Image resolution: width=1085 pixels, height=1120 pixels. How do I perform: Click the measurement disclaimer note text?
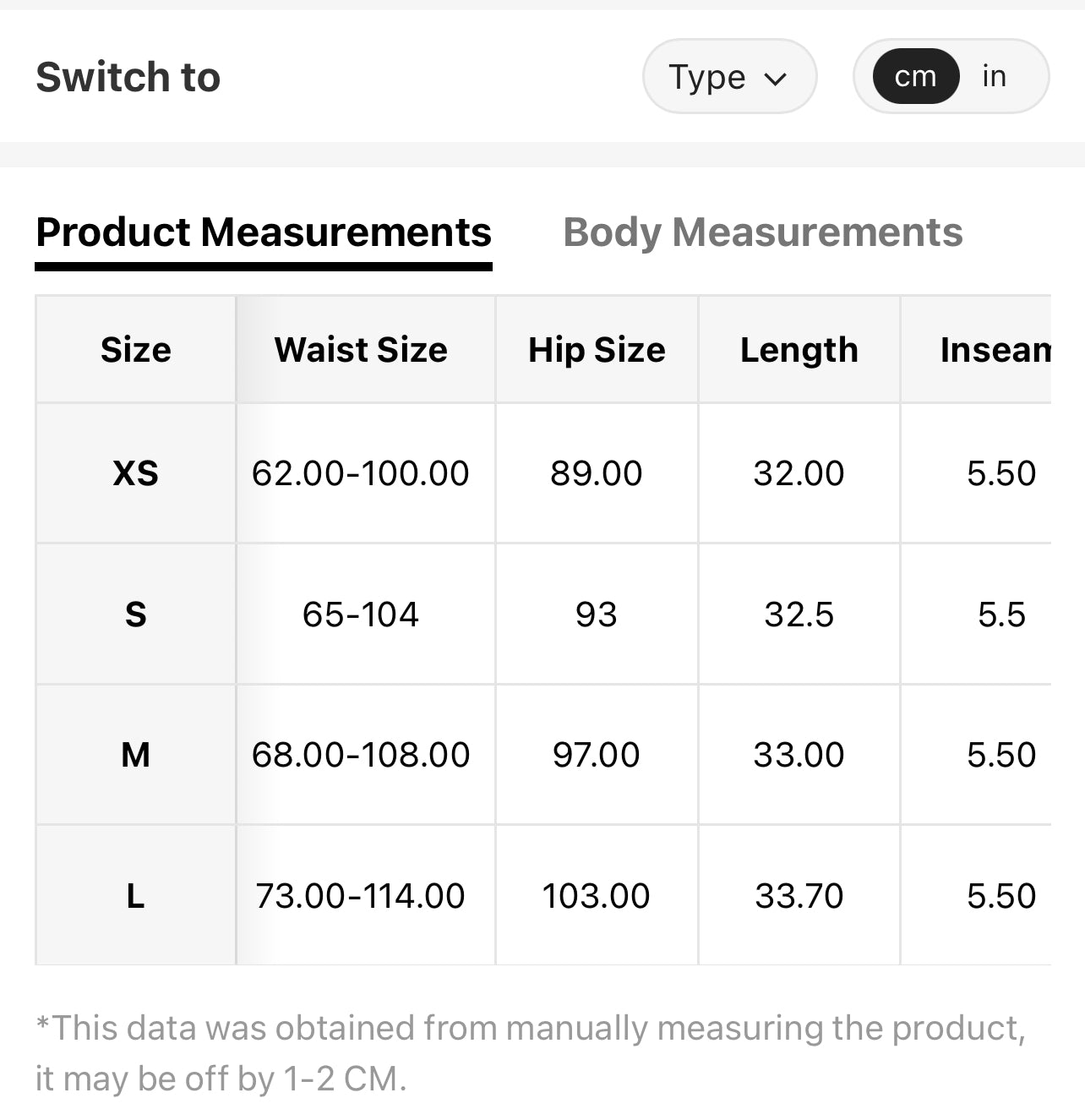(x=531, y=1053)
